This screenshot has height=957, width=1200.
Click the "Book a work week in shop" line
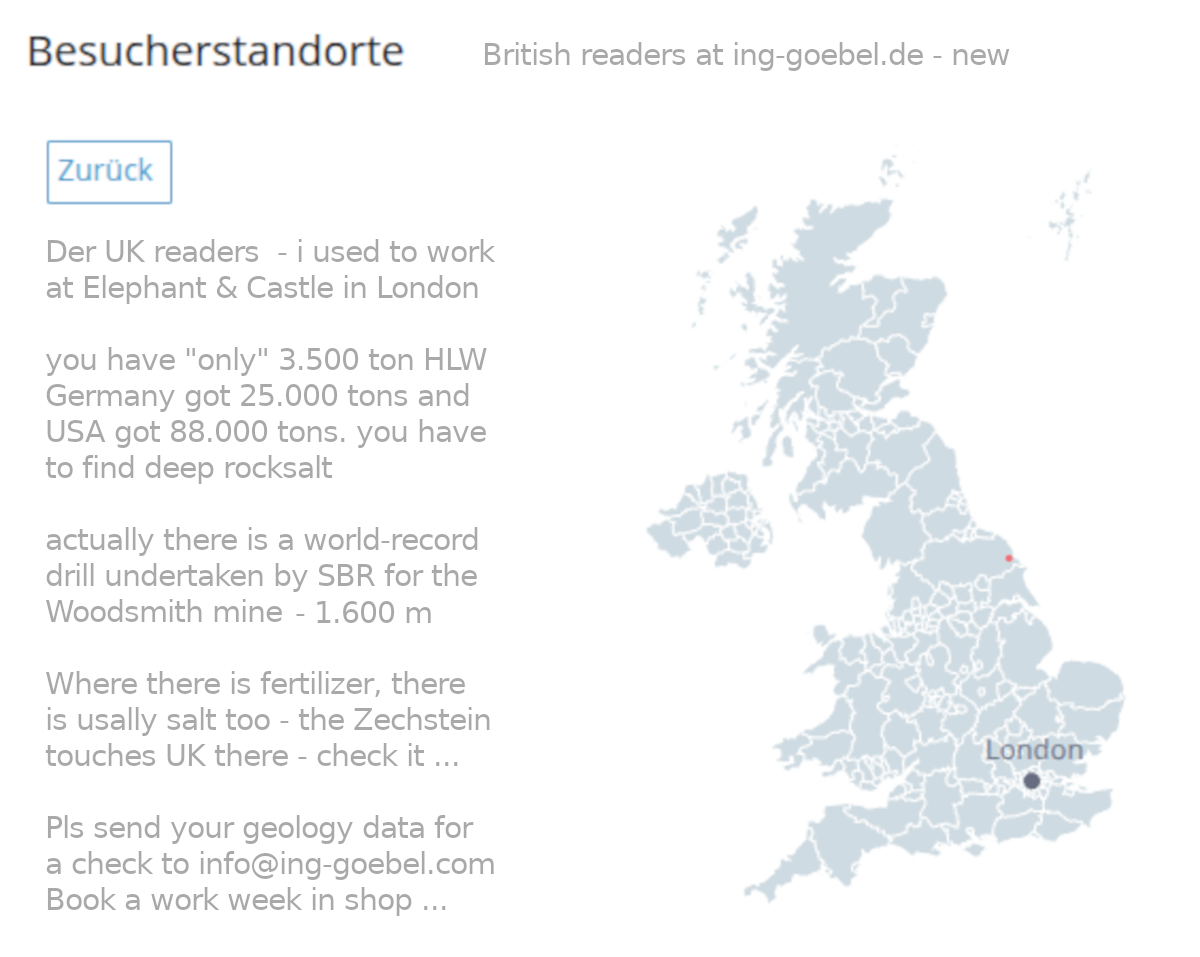pos(246,900)
